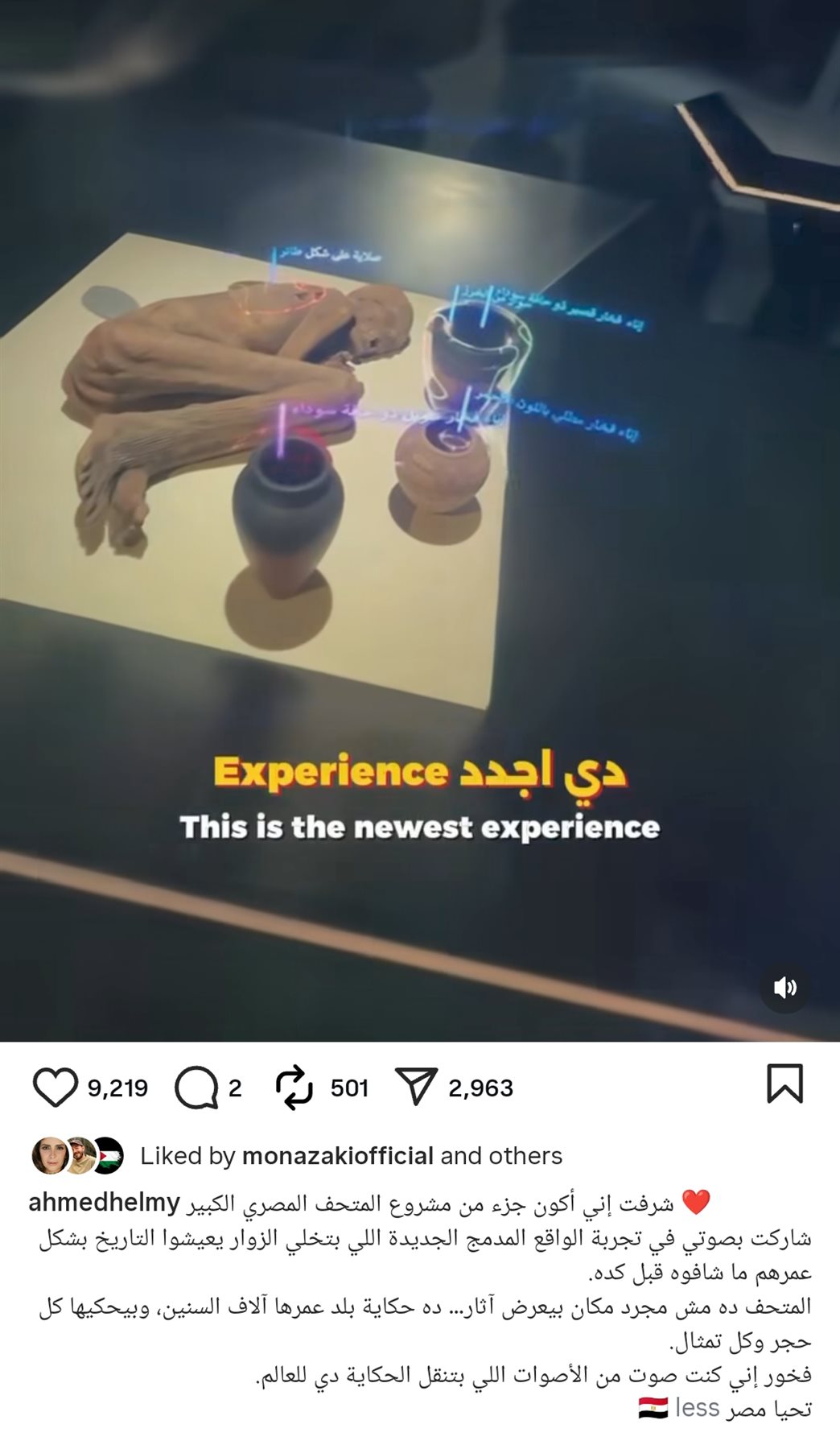Open the 2,963 shares count

[480, 1088]
